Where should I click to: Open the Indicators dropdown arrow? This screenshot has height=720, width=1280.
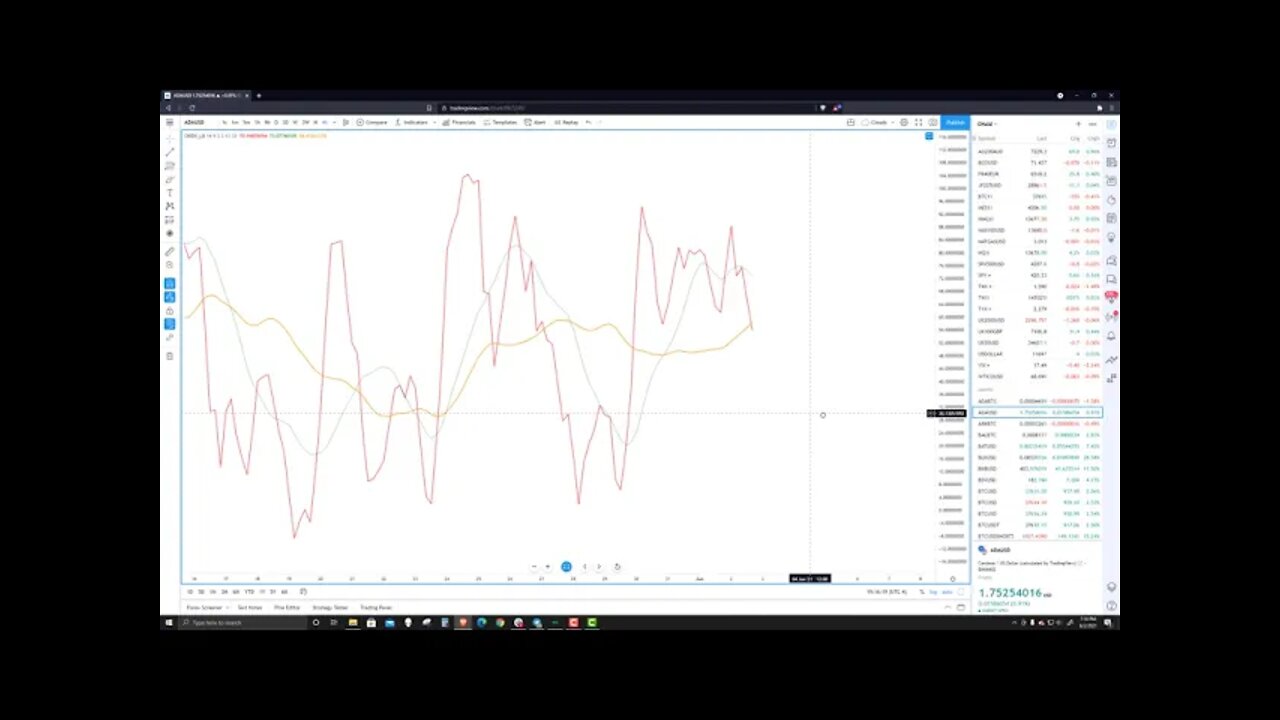434,122
